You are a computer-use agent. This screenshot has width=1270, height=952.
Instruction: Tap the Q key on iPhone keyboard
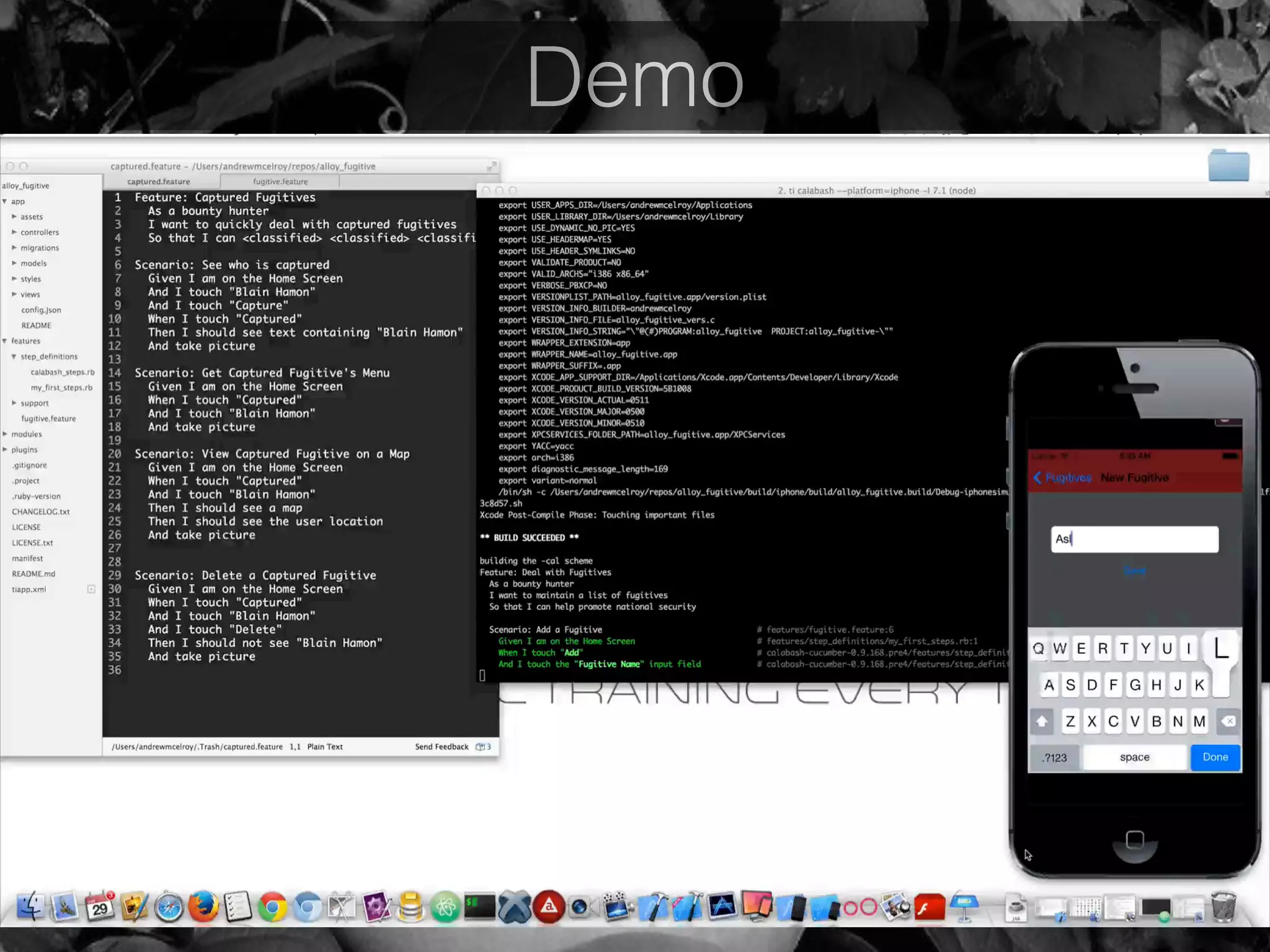click(x=1039, y=649)
